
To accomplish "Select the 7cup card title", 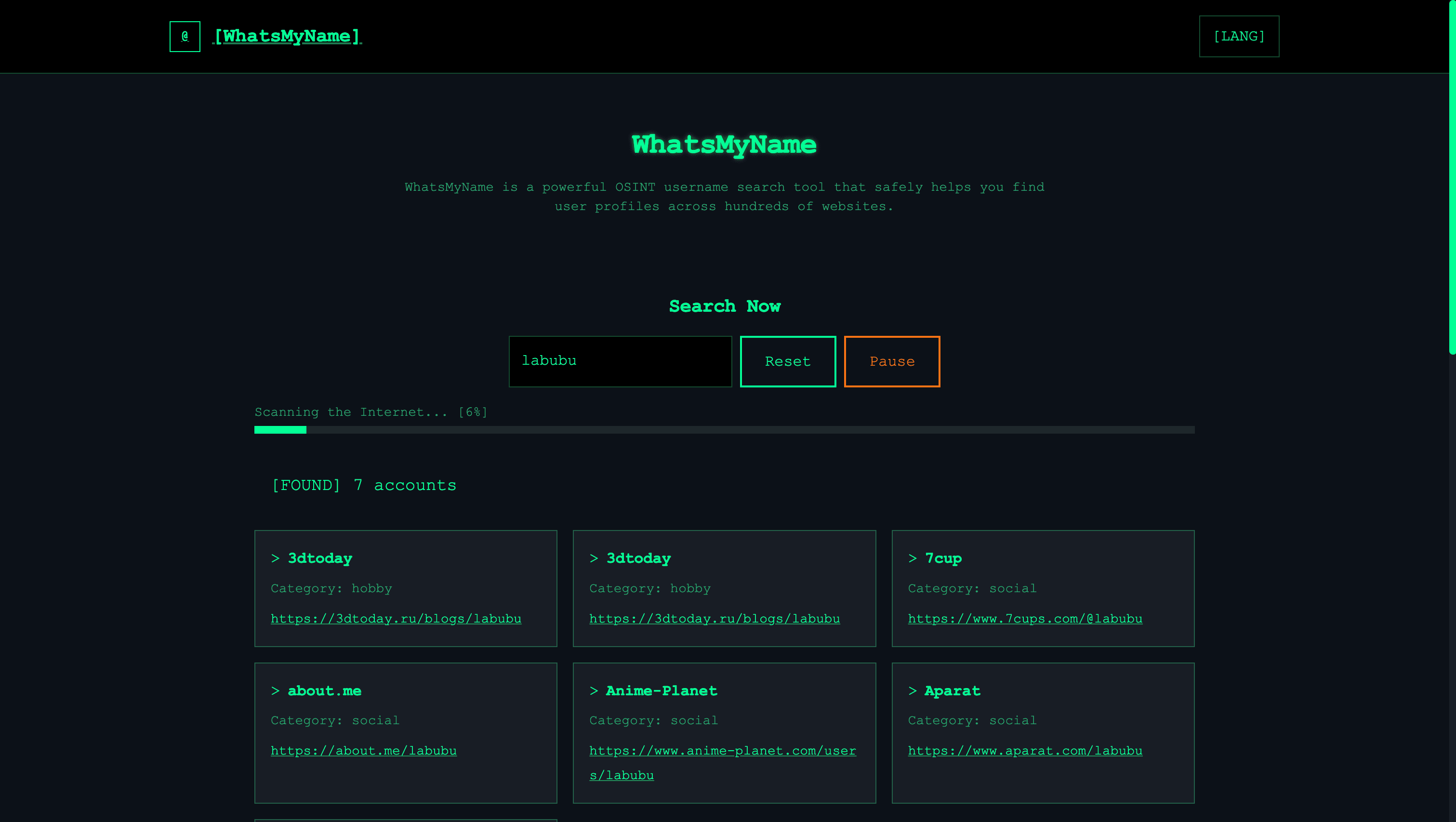I will pyautogui.click(x=943, y=558).
